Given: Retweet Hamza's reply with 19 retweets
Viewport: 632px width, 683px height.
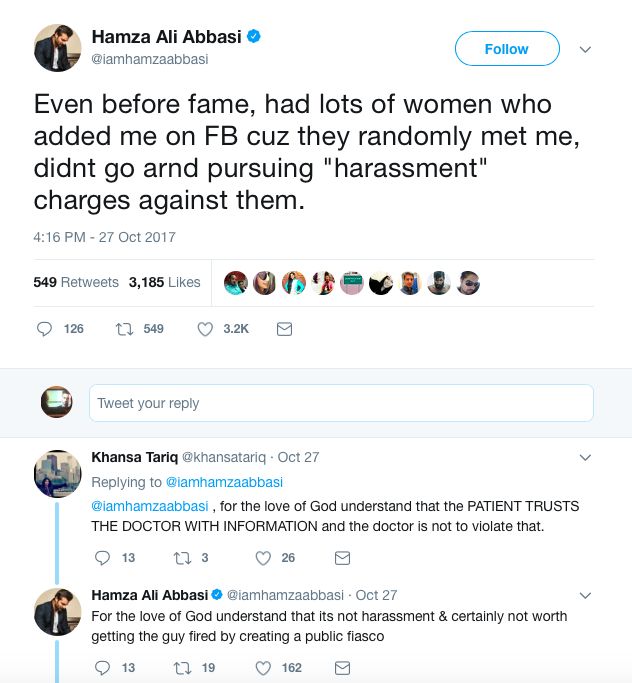Looking at the screenshot, I should point(181,667).
